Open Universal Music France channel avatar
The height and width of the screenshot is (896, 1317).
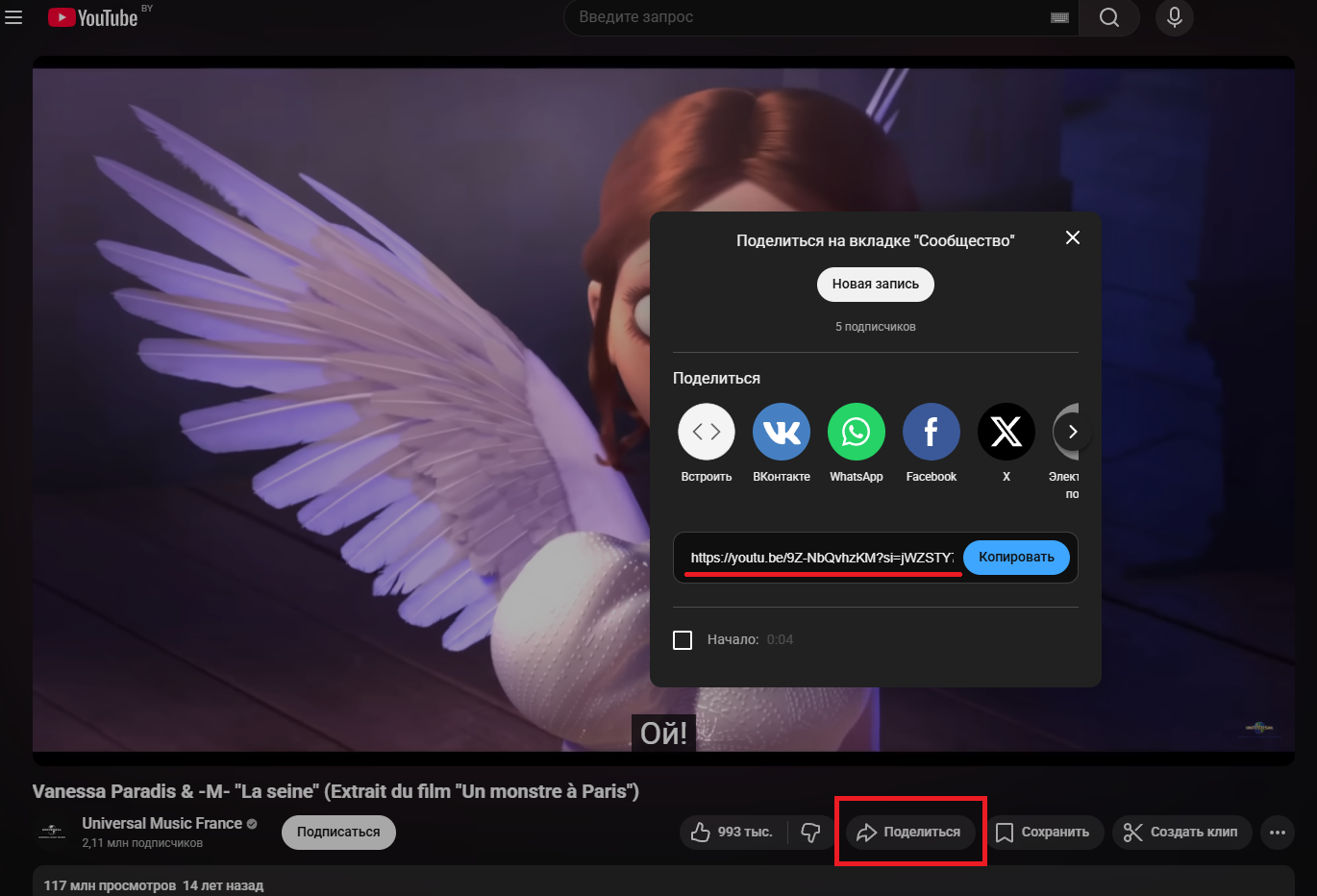(x=52, y=832)
